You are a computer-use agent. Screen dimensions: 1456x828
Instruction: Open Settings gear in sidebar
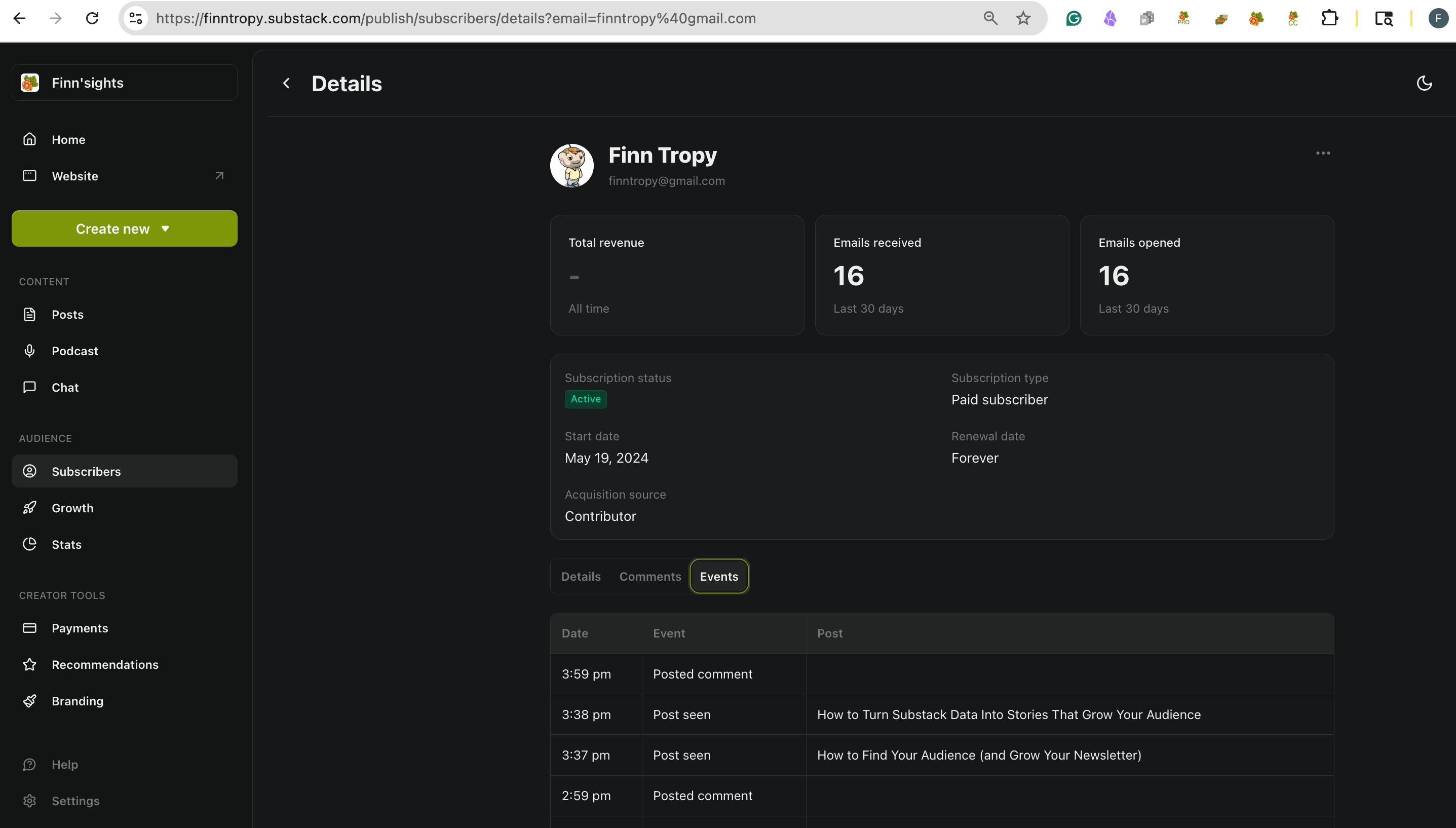coord(29,801)
